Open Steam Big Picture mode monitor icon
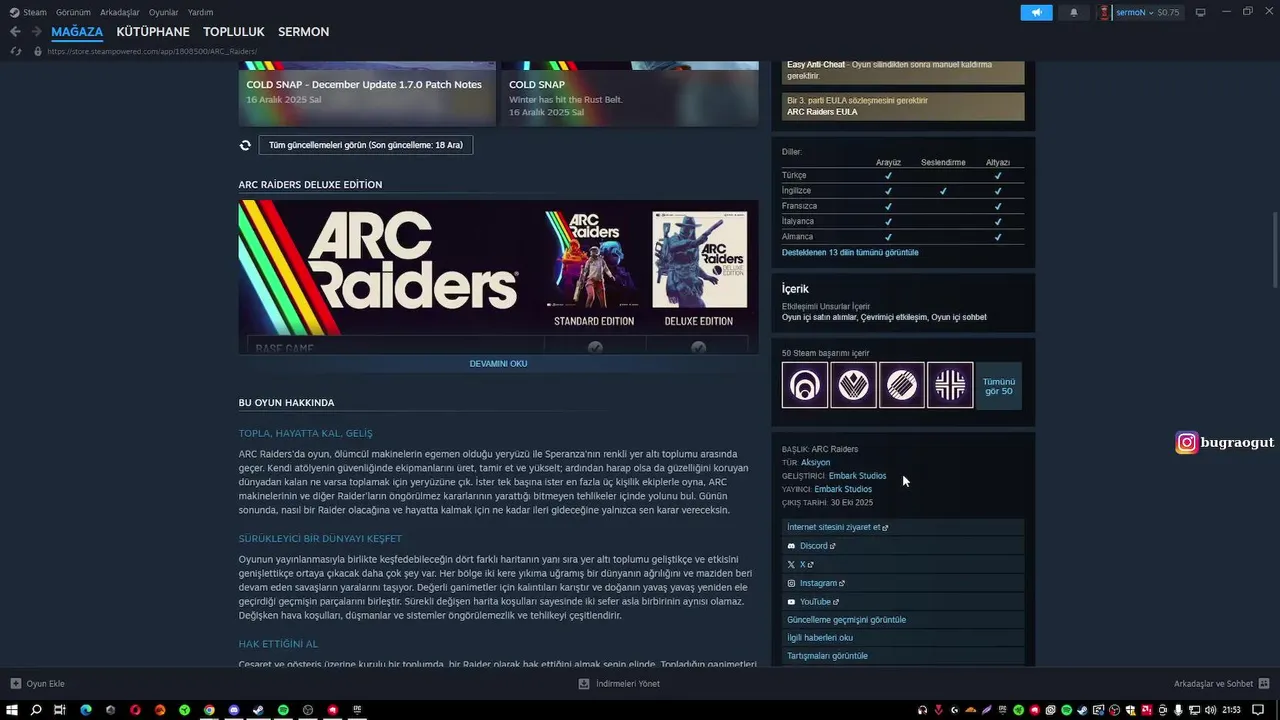Viewport: 1280px width, 720px height. (x=1201, y=12)
